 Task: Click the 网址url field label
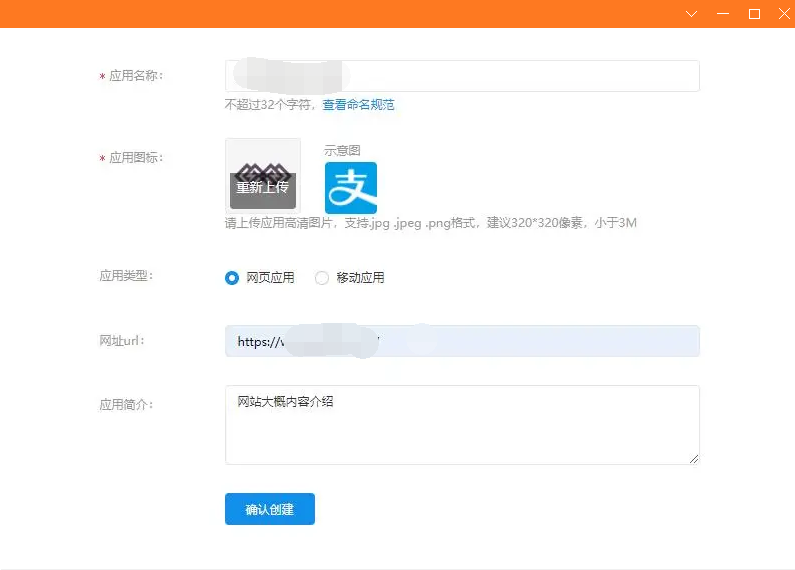click(122, 341)
